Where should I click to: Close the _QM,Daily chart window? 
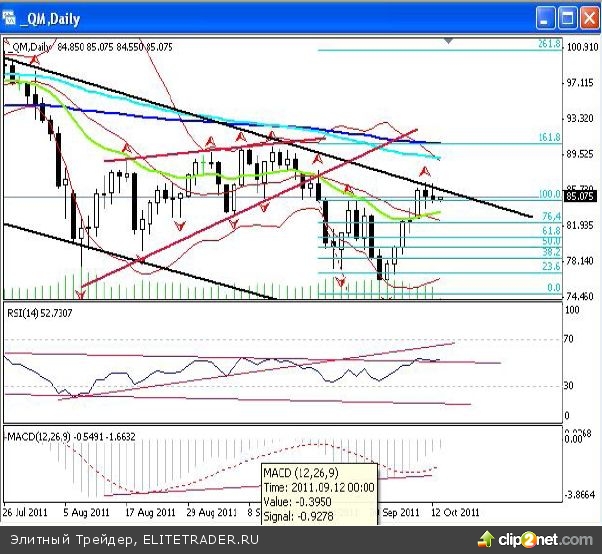pyautogui.click(x=588, y=17)
